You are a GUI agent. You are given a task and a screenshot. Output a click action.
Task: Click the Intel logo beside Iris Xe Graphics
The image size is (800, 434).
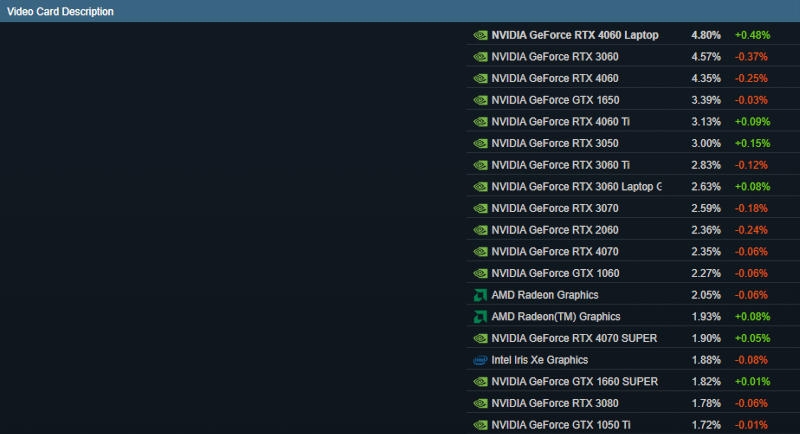click(480, 360)
